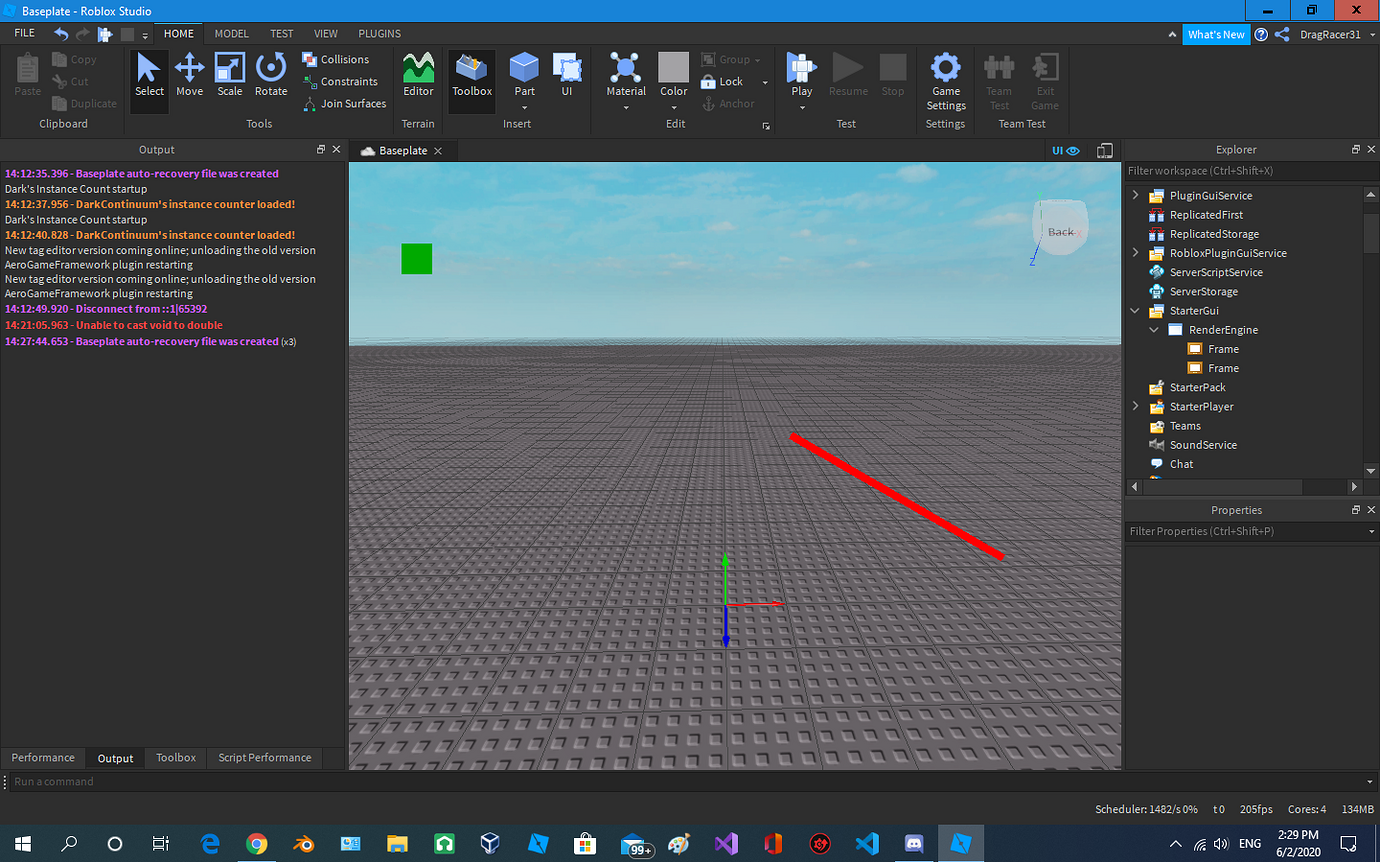Switch to the TEST ribbon tab
The image size is (1380, 862).
[282, 34]
